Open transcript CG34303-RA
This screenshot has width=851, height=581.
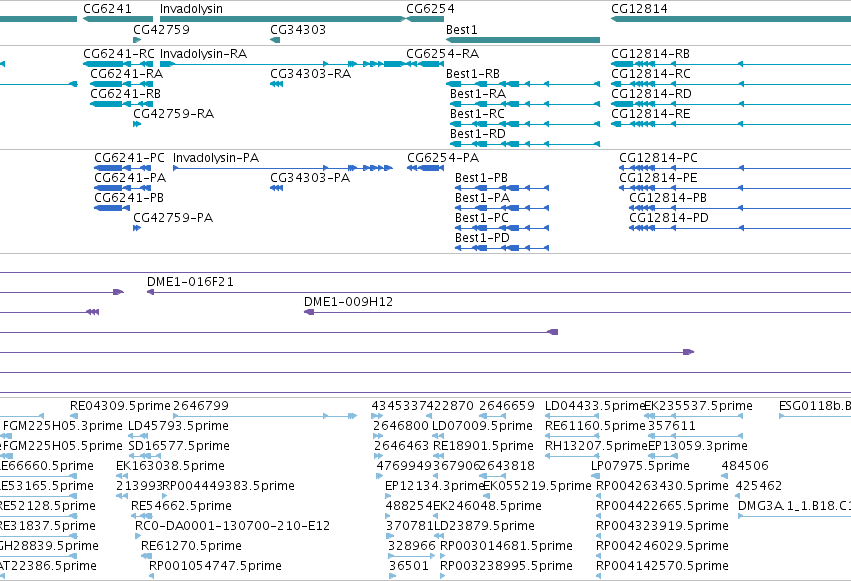pos(310,74)
